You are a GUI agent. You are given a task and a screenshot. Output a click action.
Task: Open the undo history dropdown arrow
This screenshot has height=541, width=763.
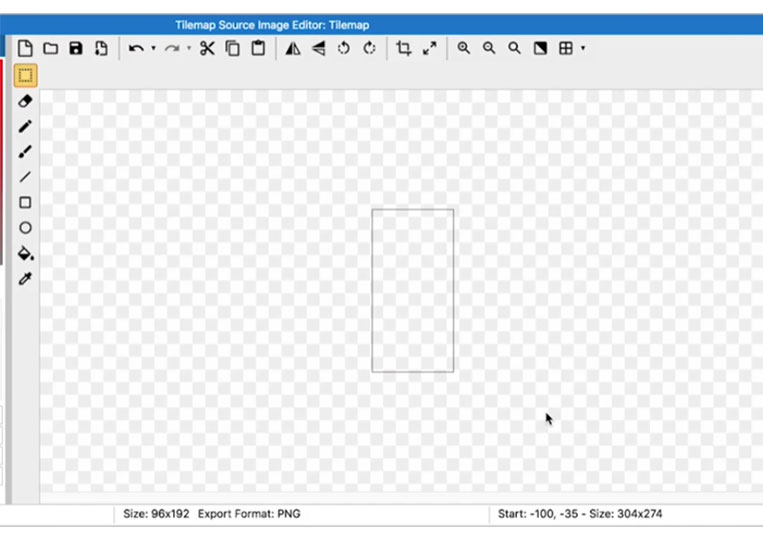point(153,48)
